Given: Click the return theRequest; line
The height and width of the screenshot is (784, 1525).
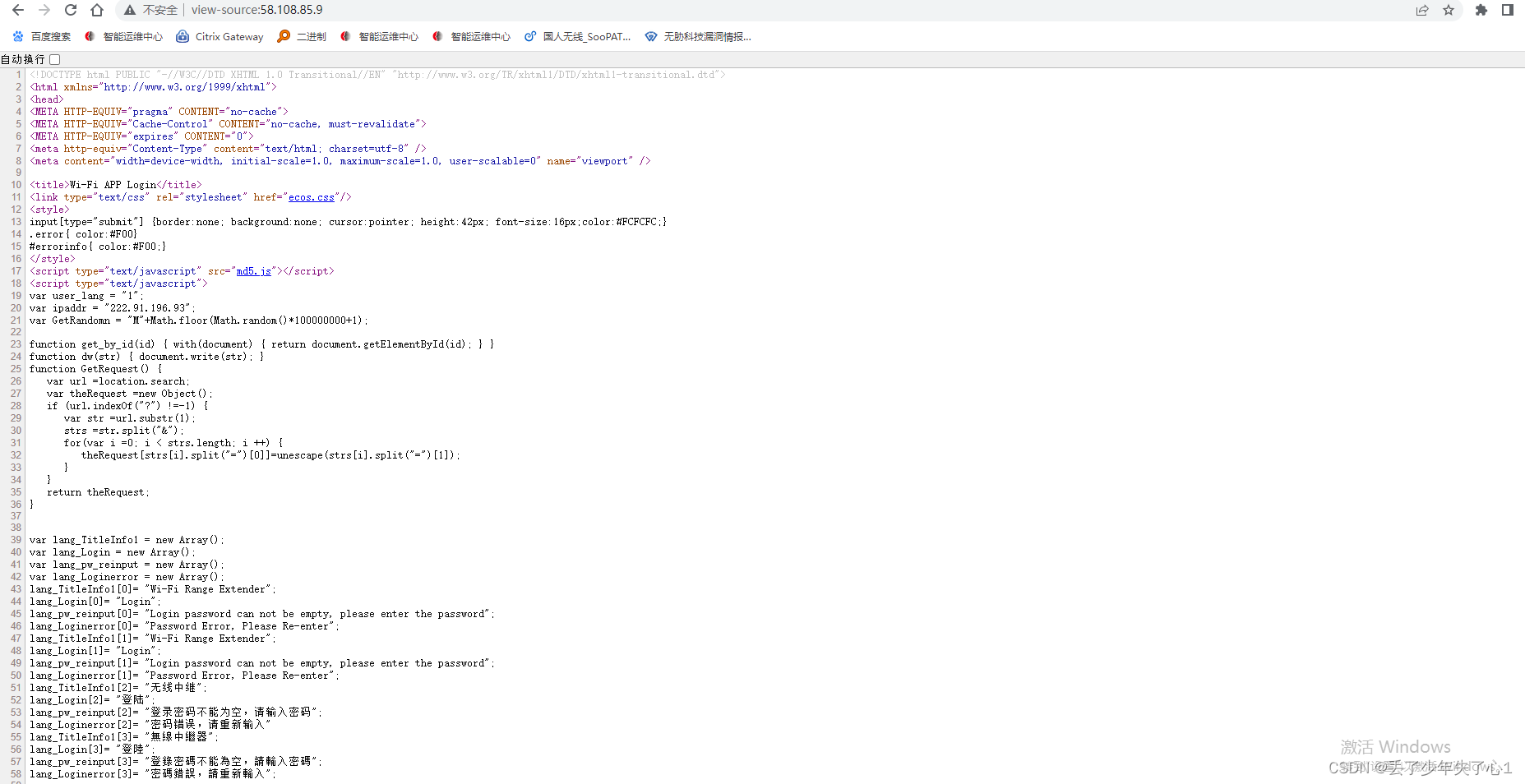Looking at the screenshot, I should tap(98, 492).
